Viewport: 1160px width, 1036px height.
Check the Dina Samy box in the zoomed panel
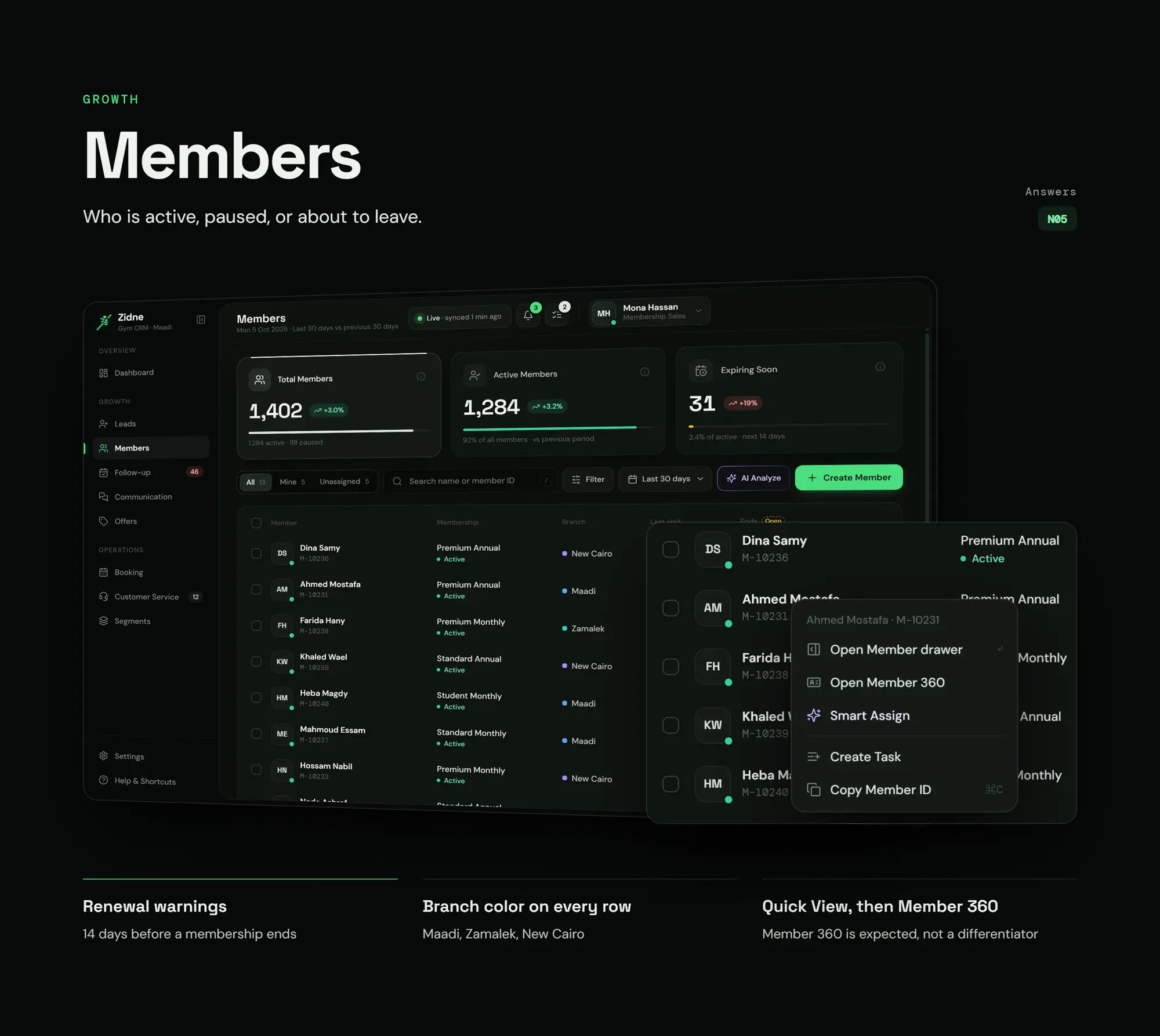tap(670, 549)
